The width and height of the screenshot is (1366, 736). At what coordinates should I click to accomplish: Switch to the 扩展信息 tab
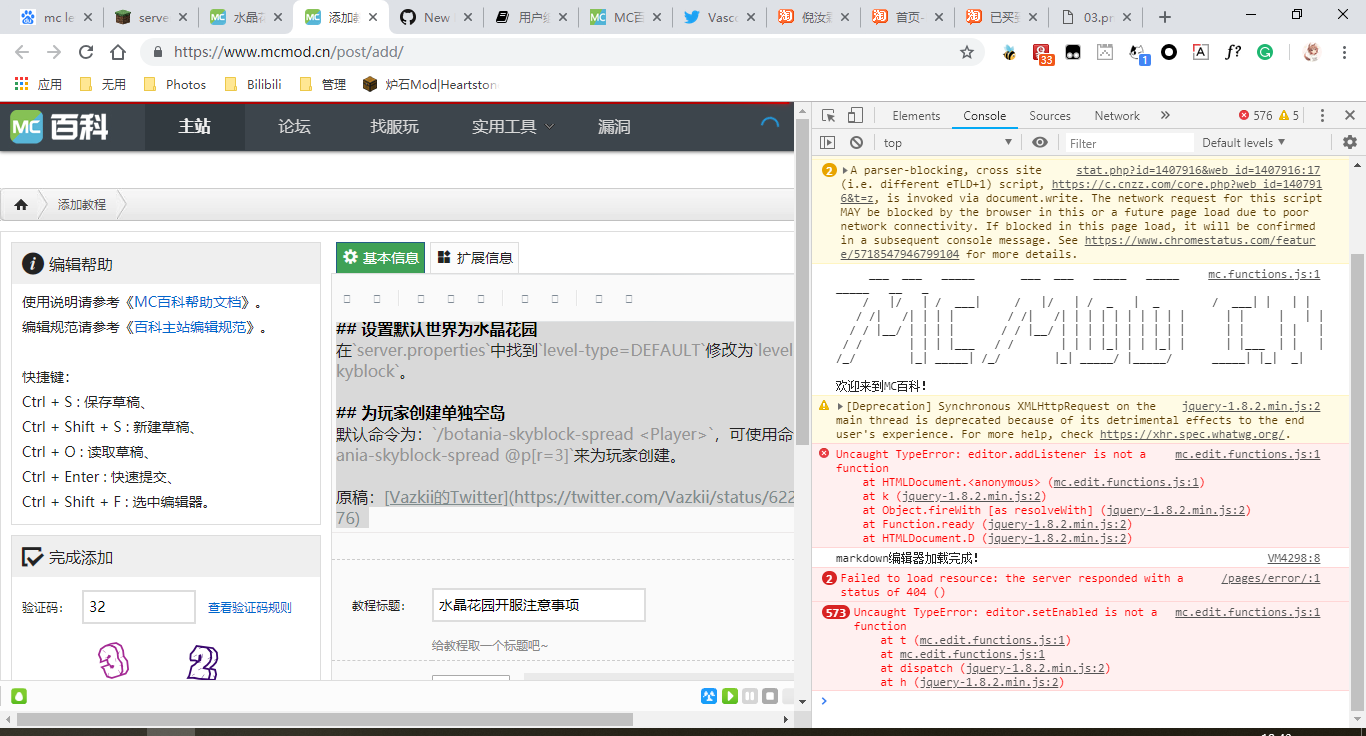click(x=476, y=257)
